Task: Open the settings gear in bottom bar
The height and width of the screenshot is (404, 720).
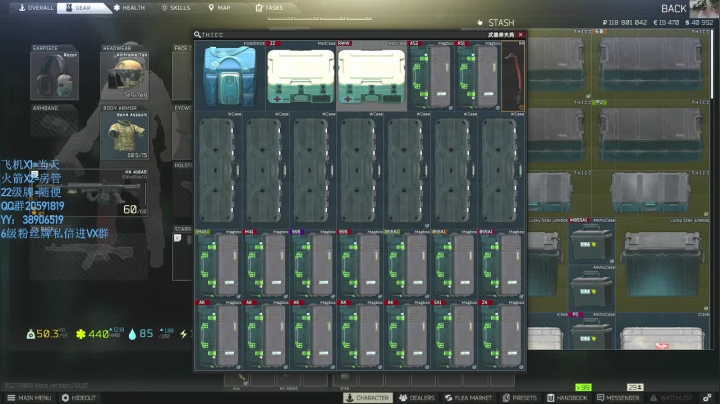Action: click(x=707, y=398)
